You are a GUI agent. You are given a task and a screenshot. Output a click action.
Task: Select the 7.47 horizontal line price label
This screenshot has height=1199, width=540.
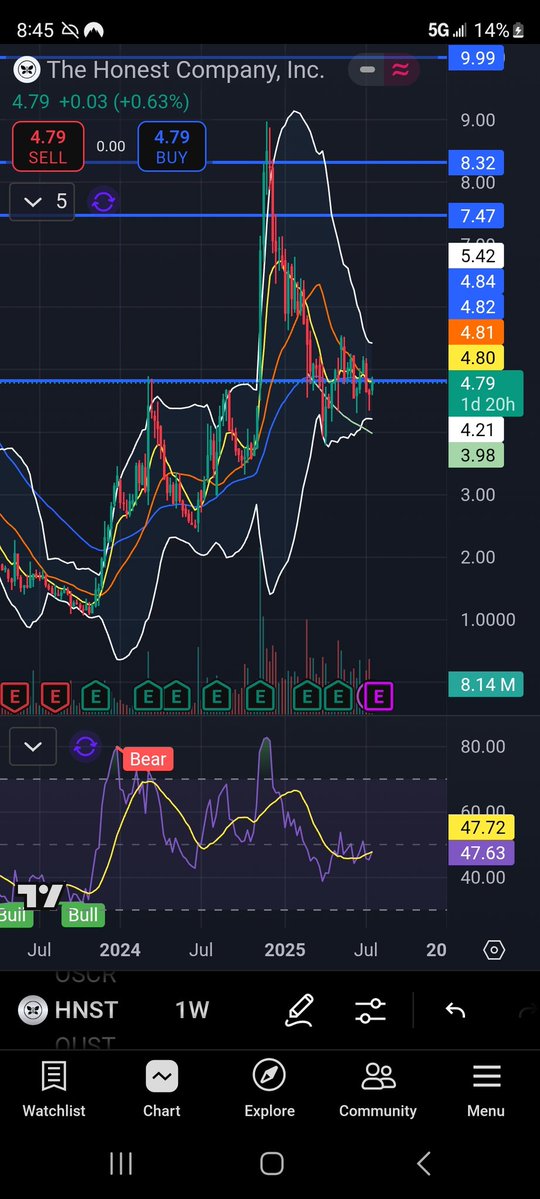coord(477,216)
